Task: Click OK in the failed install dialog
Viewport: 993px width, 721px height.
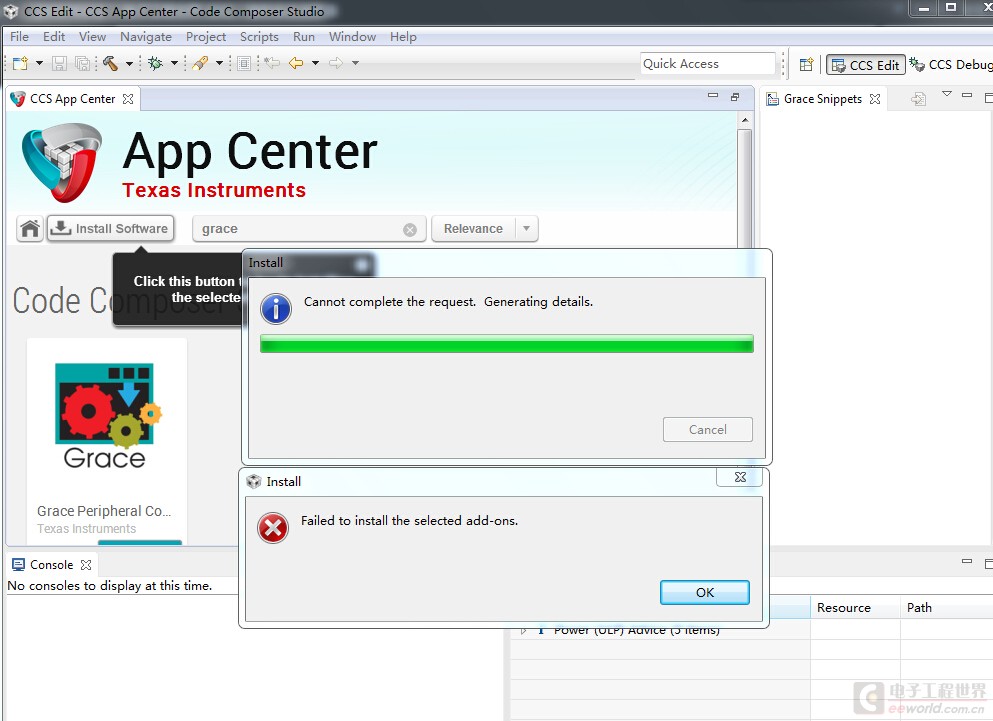Action: coord(705,592)
